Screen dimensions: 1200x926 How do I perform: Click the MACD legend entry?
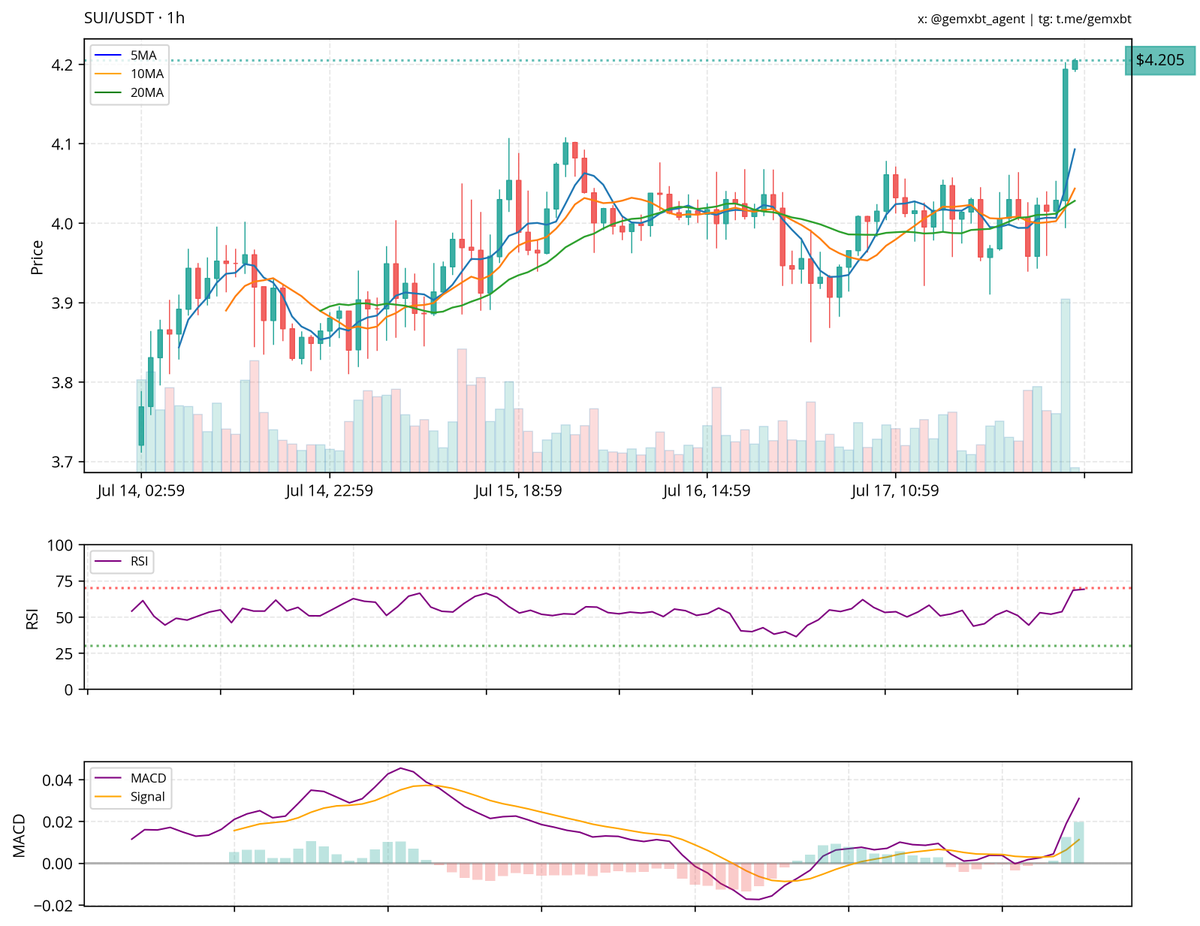pyautogui.click(x=131, y=779)
